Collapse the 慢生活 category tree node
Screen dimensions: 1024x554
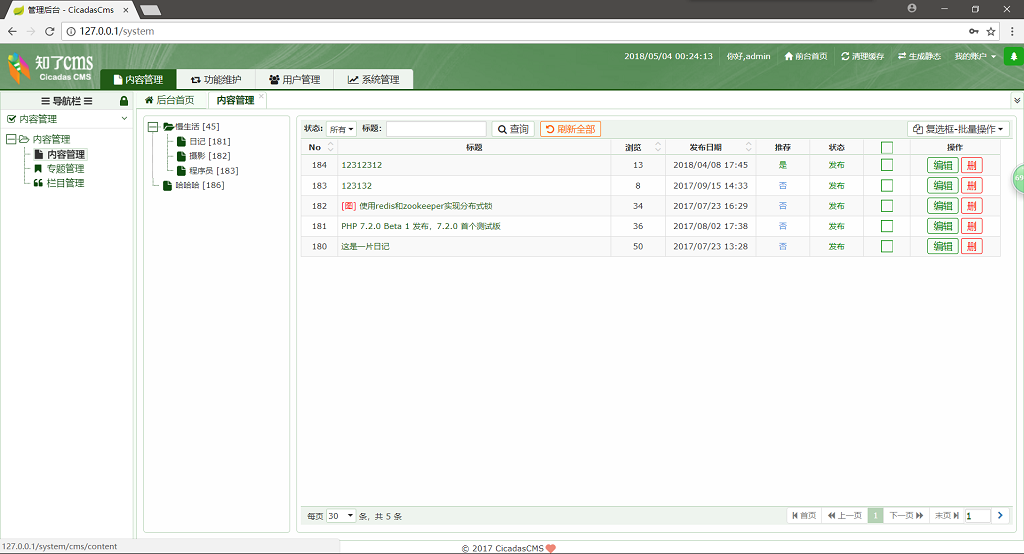coord(153,127)
